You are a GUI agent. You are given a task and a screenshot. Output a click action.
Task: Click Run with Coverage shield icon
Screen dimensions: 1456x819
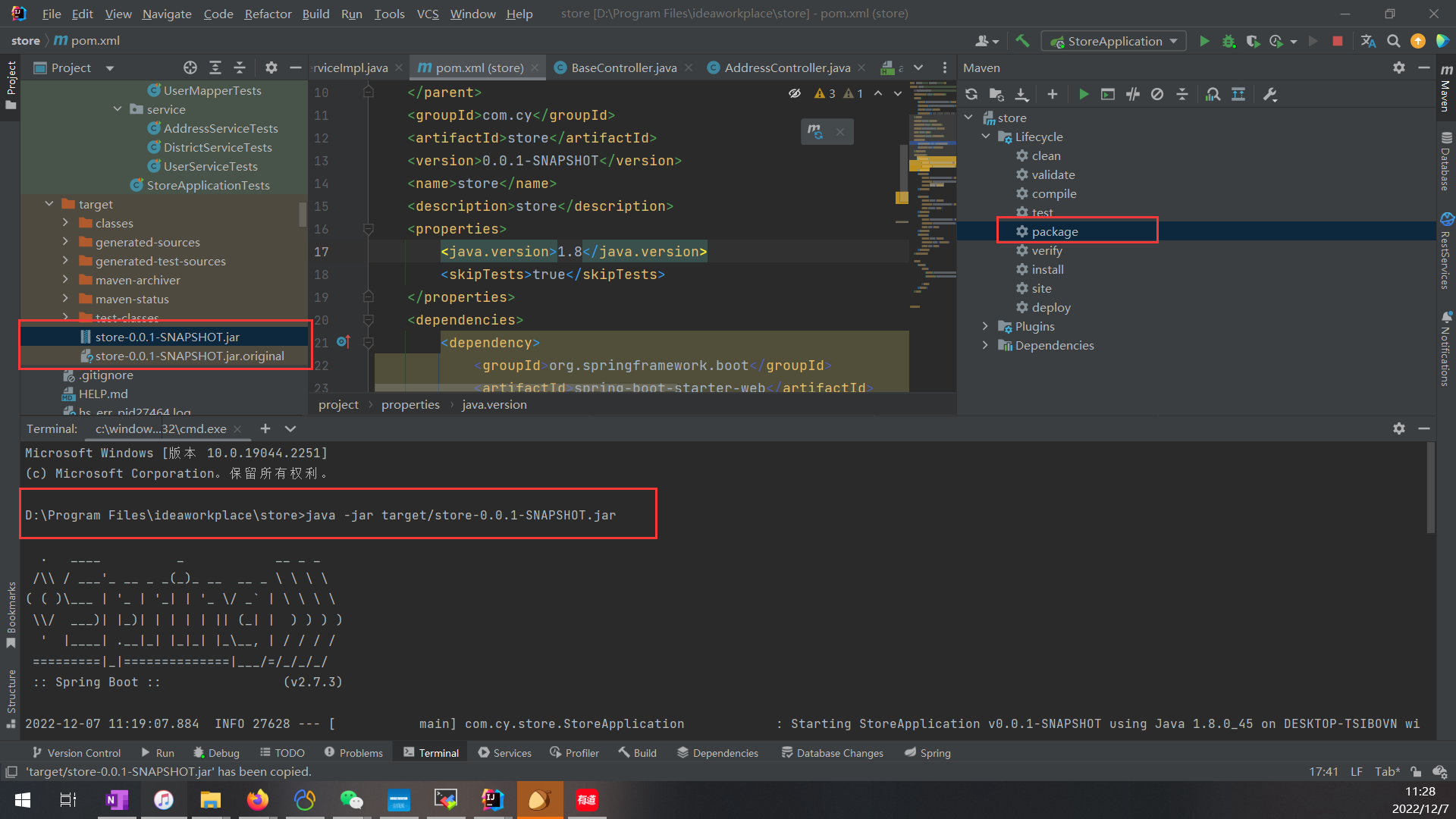tap(1253, 41)
